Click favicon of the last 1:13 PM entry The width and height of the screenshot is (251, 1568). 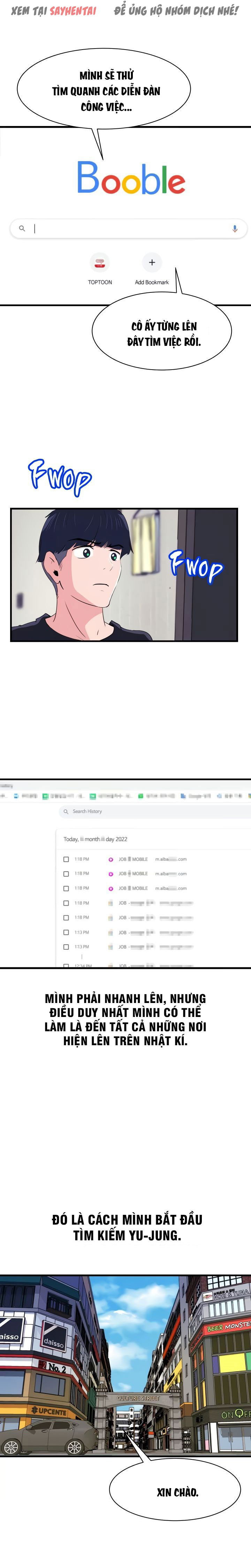tap(111, 946)
